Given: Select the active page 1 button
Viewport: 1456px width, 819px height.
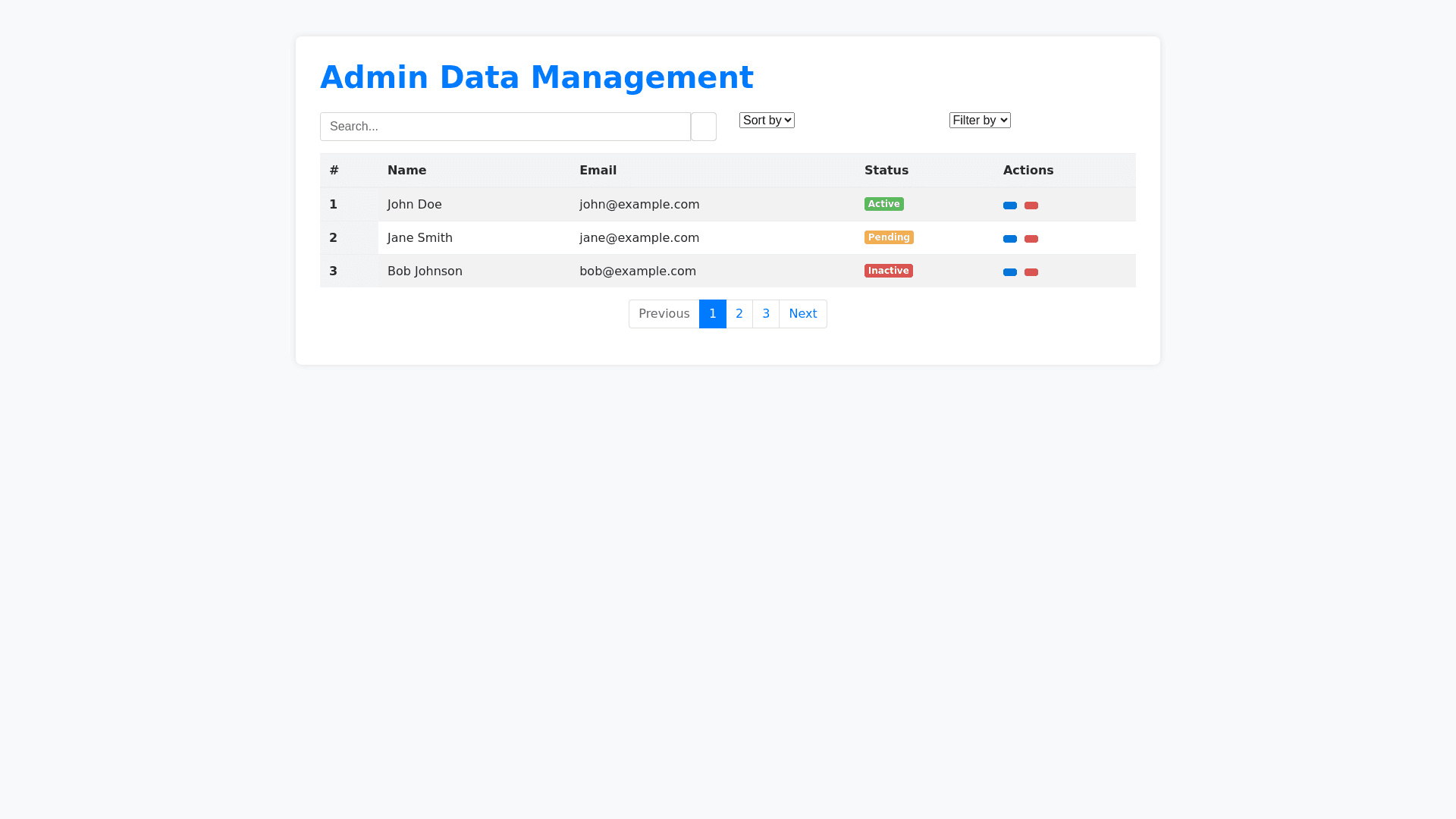Looking at the screenshot, I should point(712,314).
